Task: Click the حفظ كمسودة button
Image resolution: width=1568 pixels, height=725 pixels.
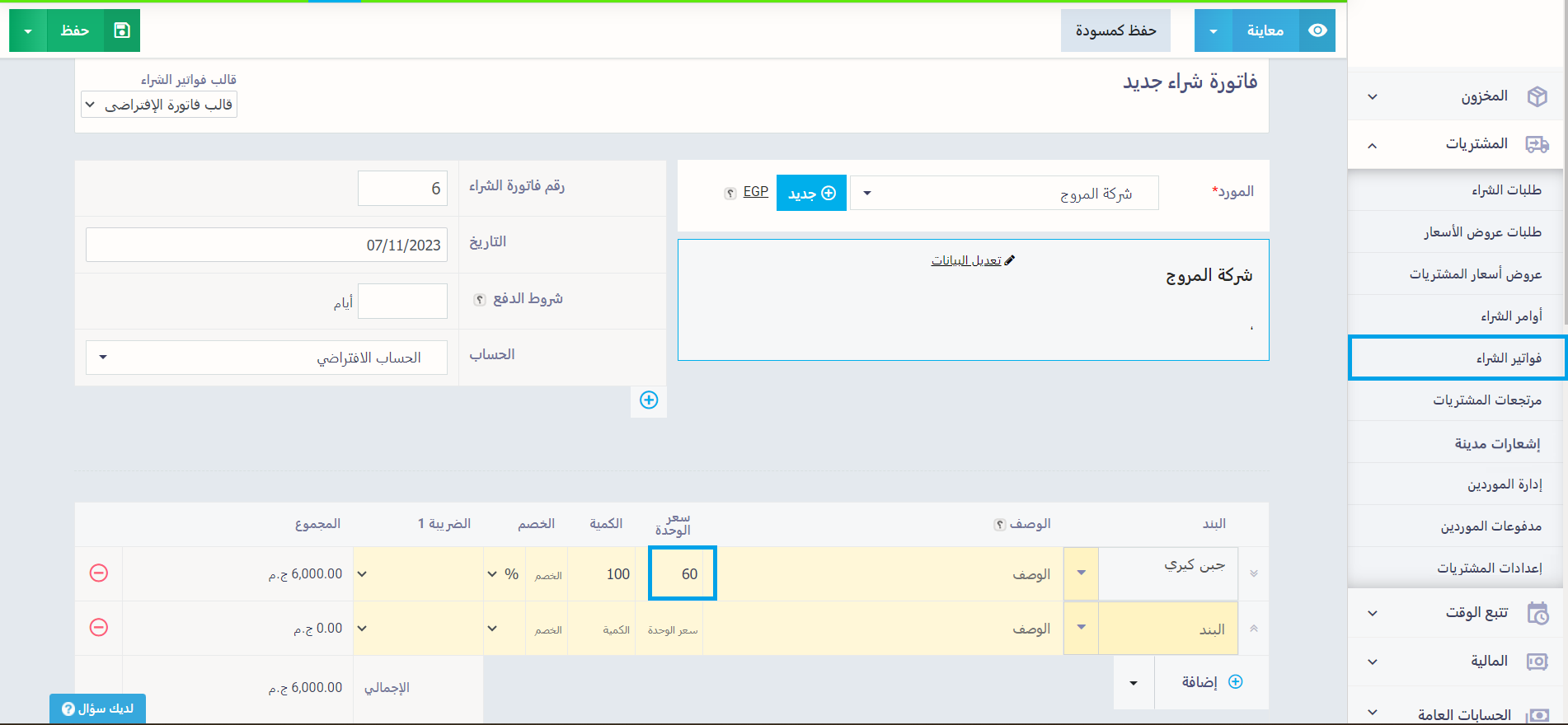Action: point(1115,30)
